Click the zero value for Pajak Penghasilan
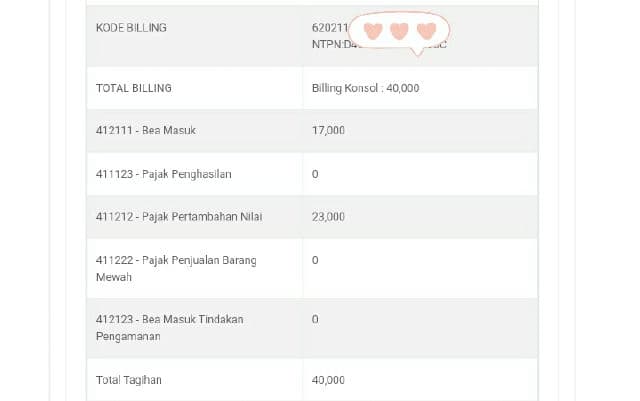The width and height of the screenshot is (640, 401). (x=315, y=174)
